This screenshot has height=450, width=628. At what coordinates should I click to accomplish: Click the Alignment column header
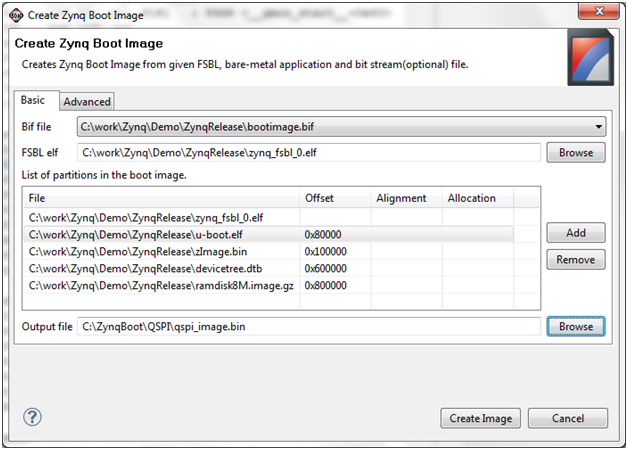(406, 198)
